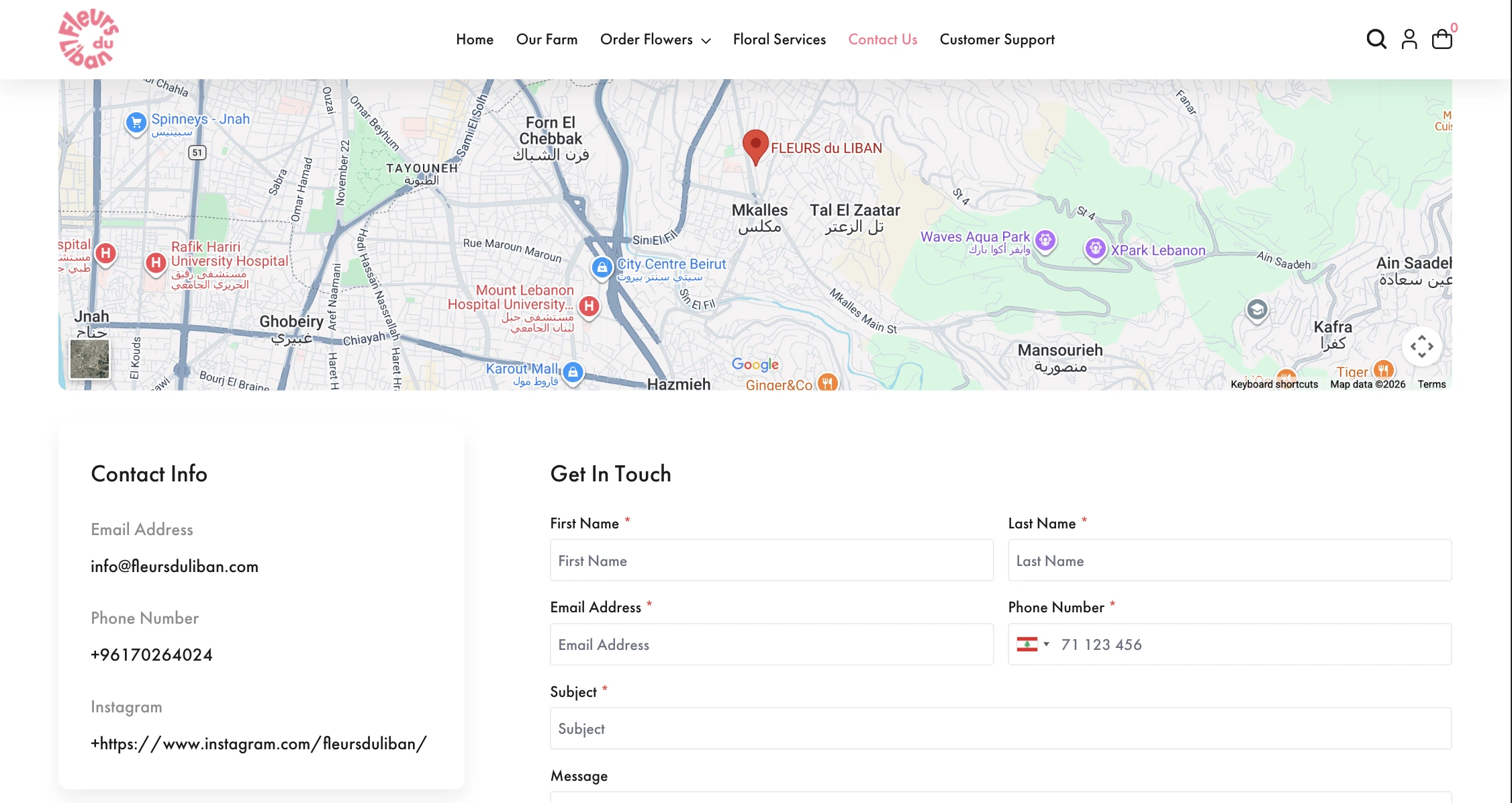1512x803 pixels.
Task: Click the school marker near Kafra
Action: (x=1257, y=310)
